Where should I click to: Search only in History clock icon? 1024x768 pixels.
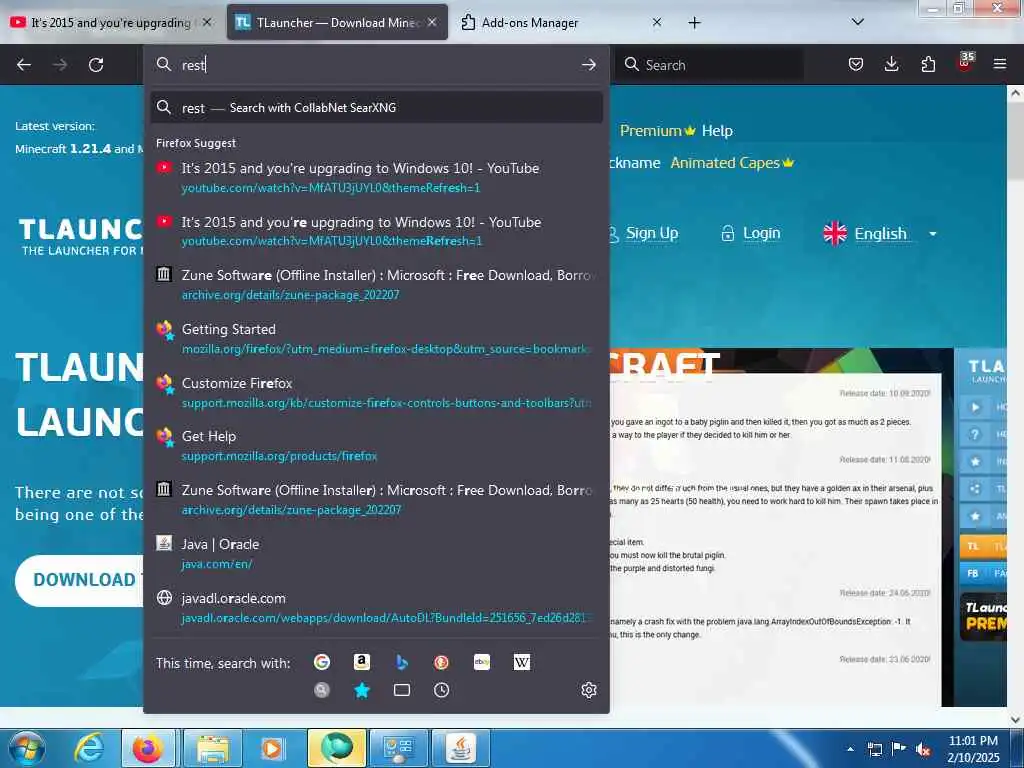click(x=441, y=690)
